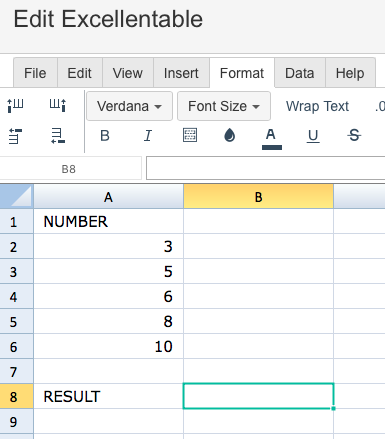The width and height of the screenshot is (385, 439).
Task: Click the insert column left icon
Action: (15, 105)
